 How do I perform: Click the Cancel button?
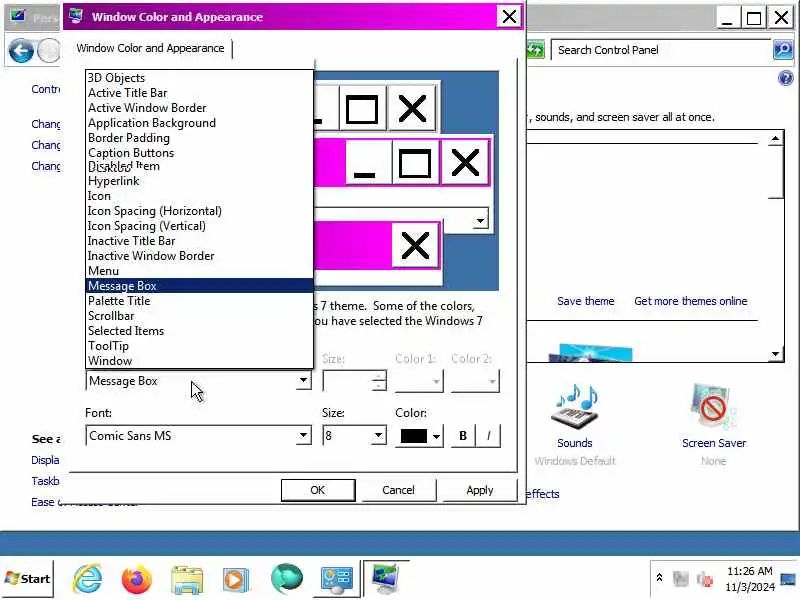pos(398,490)
